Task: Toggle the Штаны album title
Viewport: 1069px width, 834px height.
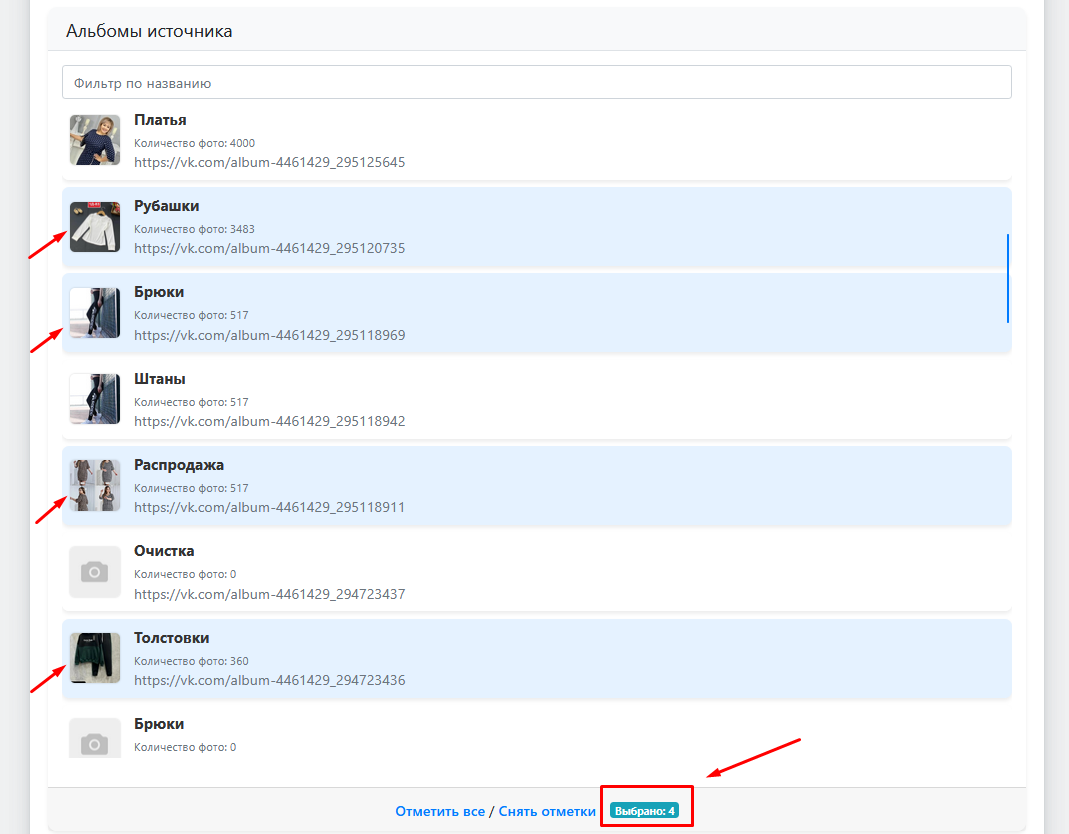Action: pos(159,379)
